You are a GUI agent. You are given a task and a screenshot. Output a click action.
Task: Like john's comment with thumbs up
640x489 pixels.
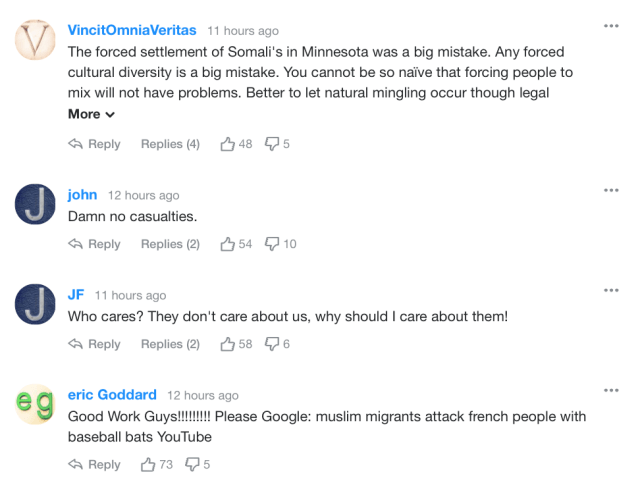click(x=227, y=244)
